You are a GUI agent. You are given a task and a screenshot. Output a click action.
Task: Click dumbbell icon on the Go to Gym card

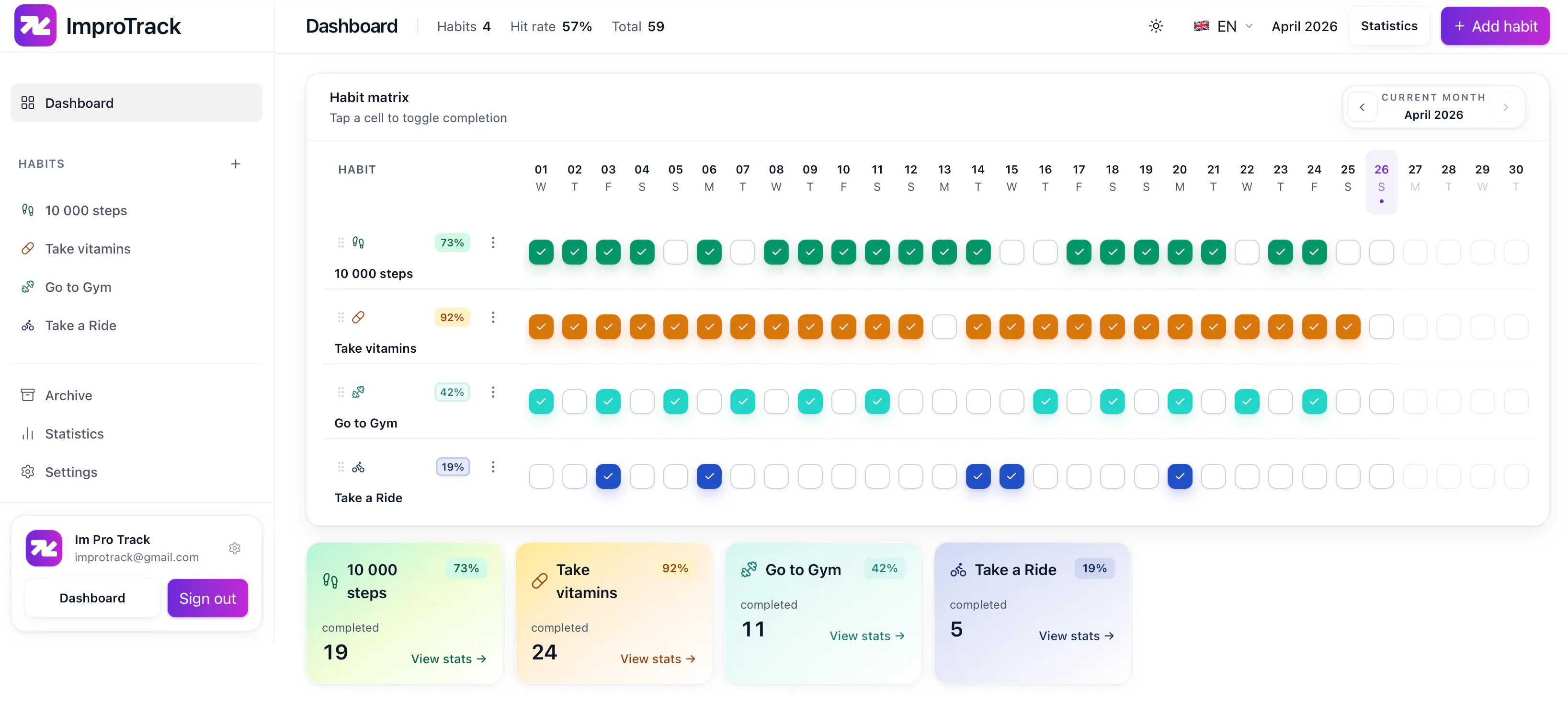click(749, 569)
